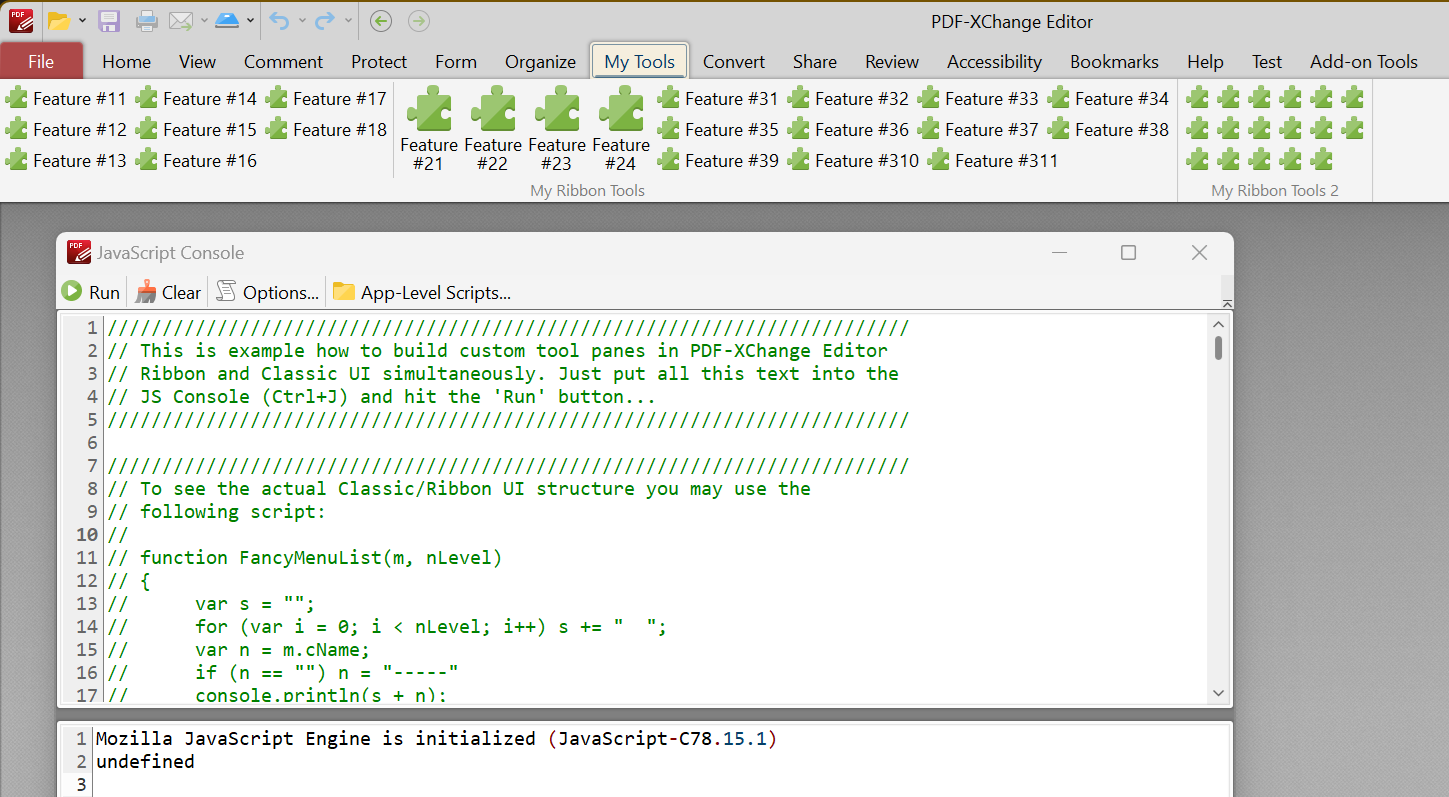Open App-Level Scripts folder
This screenshot has width=1449, height=797.
(421, 292)
